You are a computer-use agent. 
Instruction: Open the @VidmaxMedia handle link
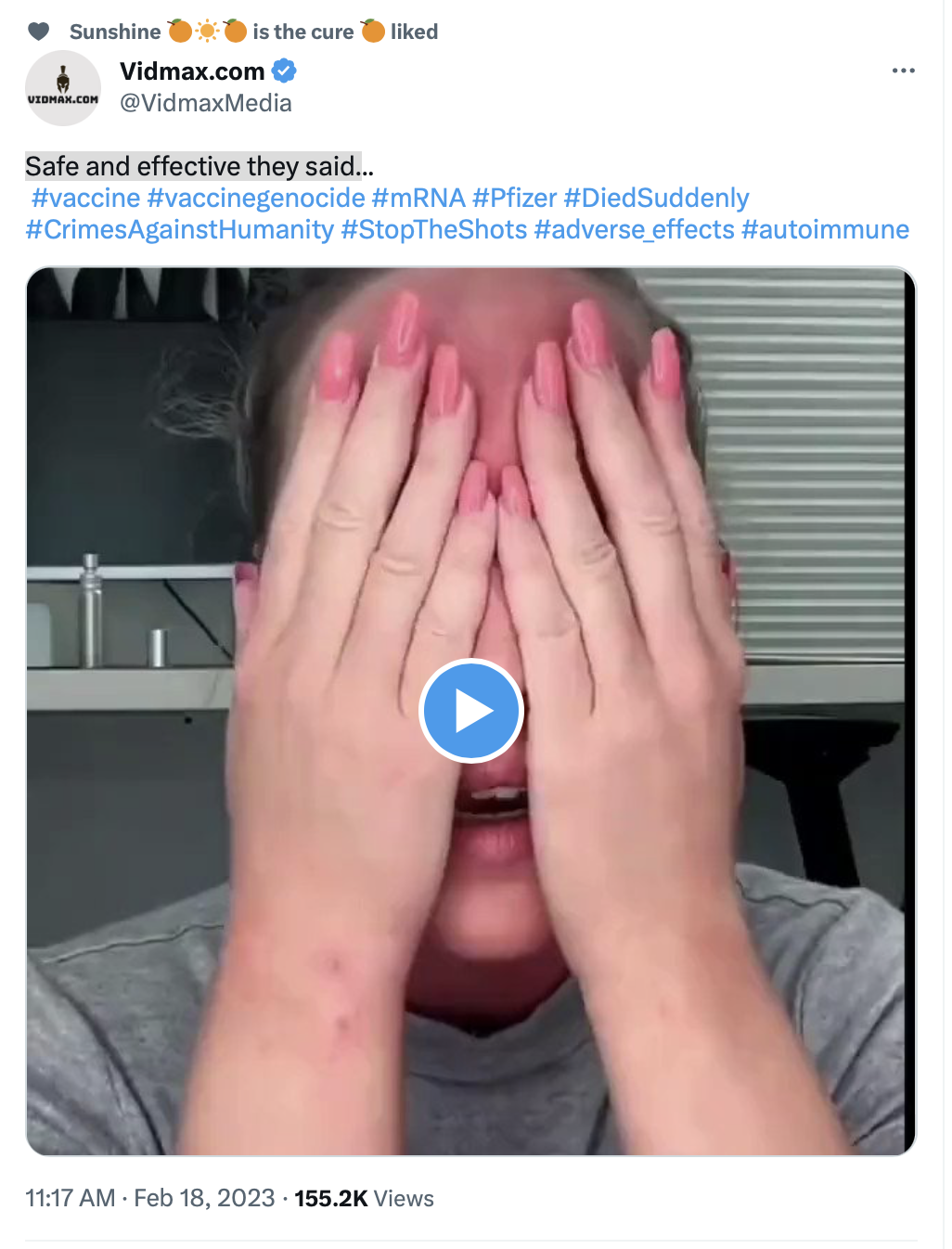[x=206, y=103]
